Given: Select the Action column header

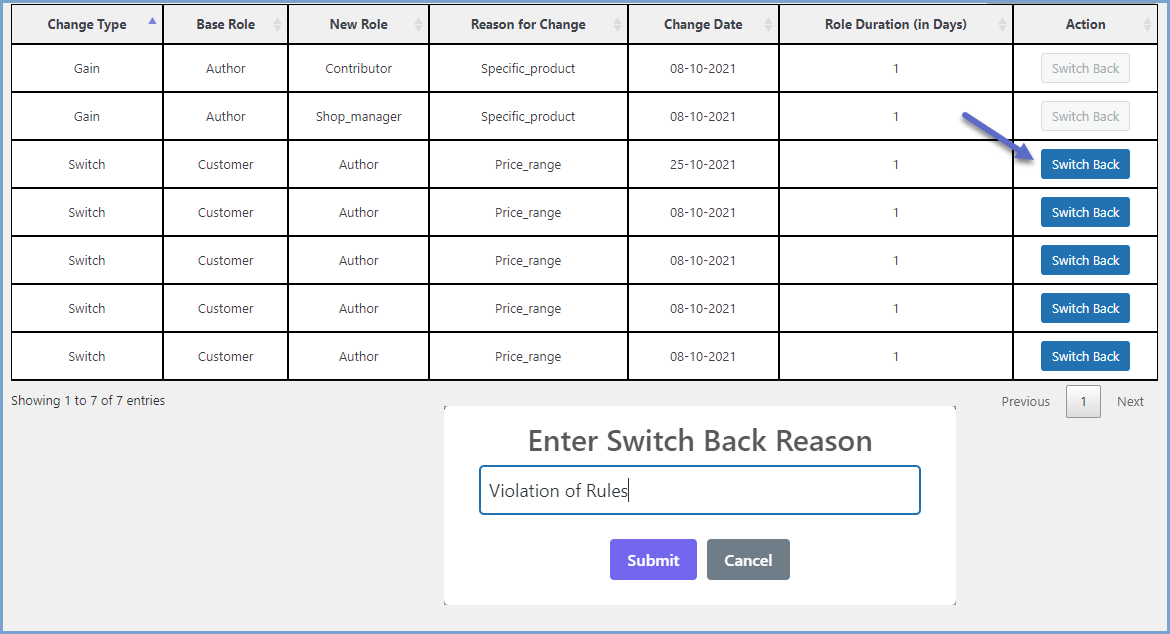Looking at the screenshot, I should [1085, 23].
